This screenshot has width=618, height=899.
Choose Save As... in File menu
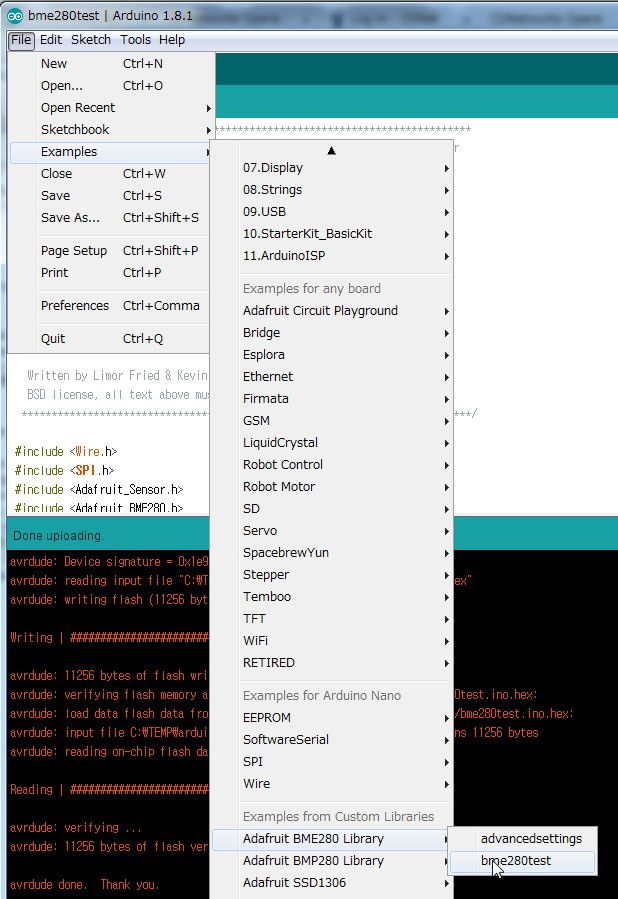pyautogui.click(x=111, y=218)
